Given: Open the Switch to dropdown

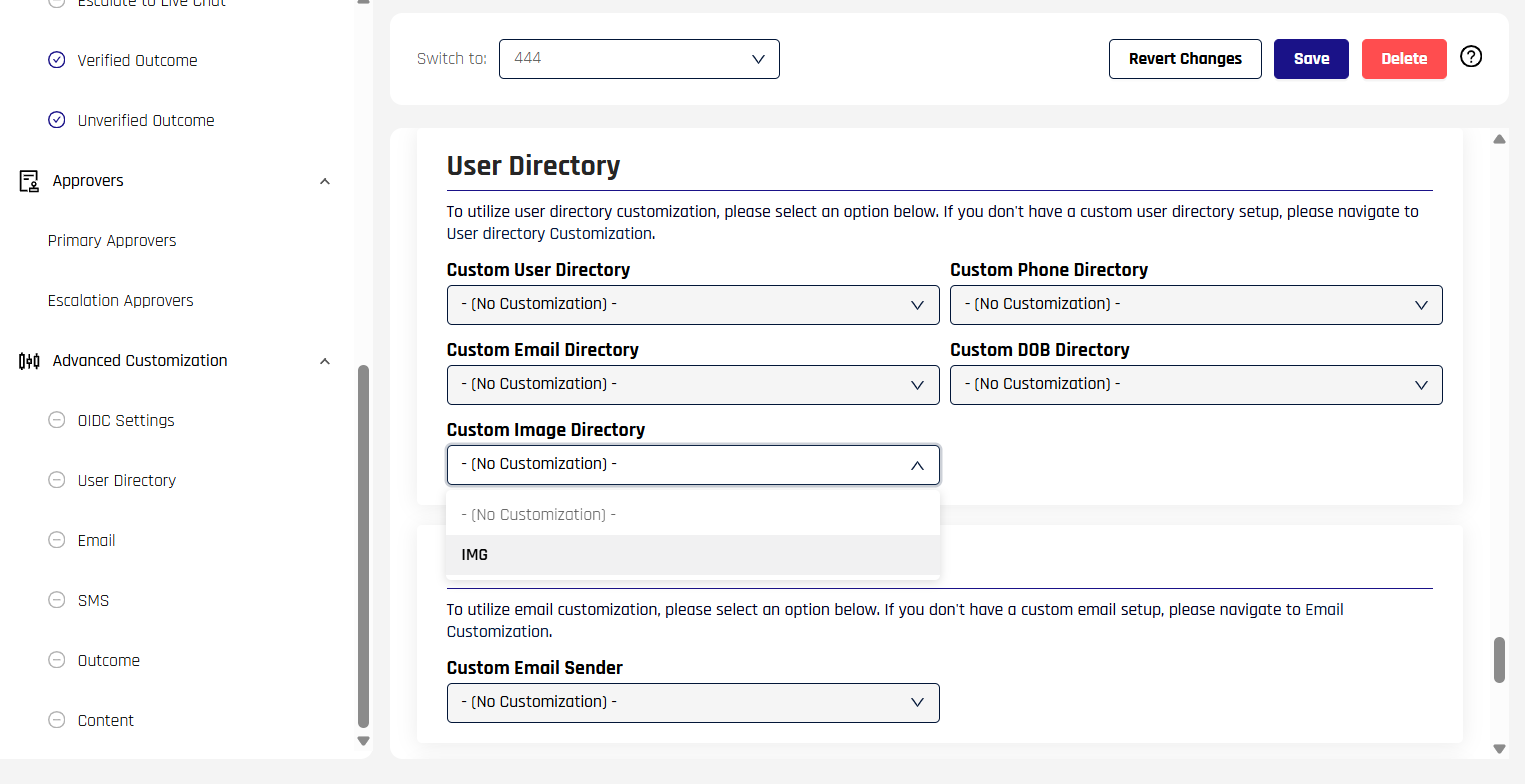Looking at the screenshot, I should (638, 59).
